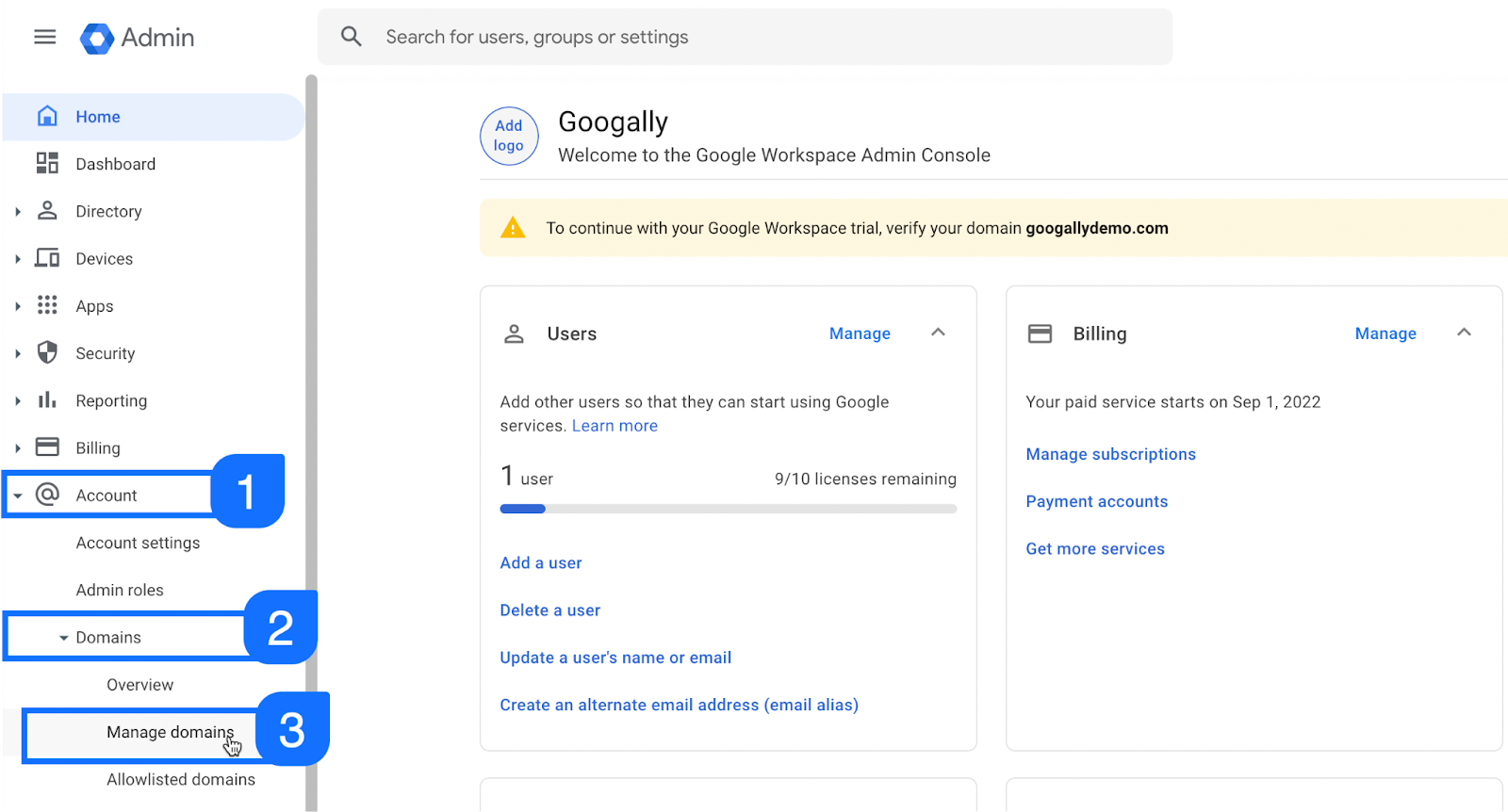The image size is (1508, 812).
Task: Click the Add logo circle
Action: click(x=509, y=136)
